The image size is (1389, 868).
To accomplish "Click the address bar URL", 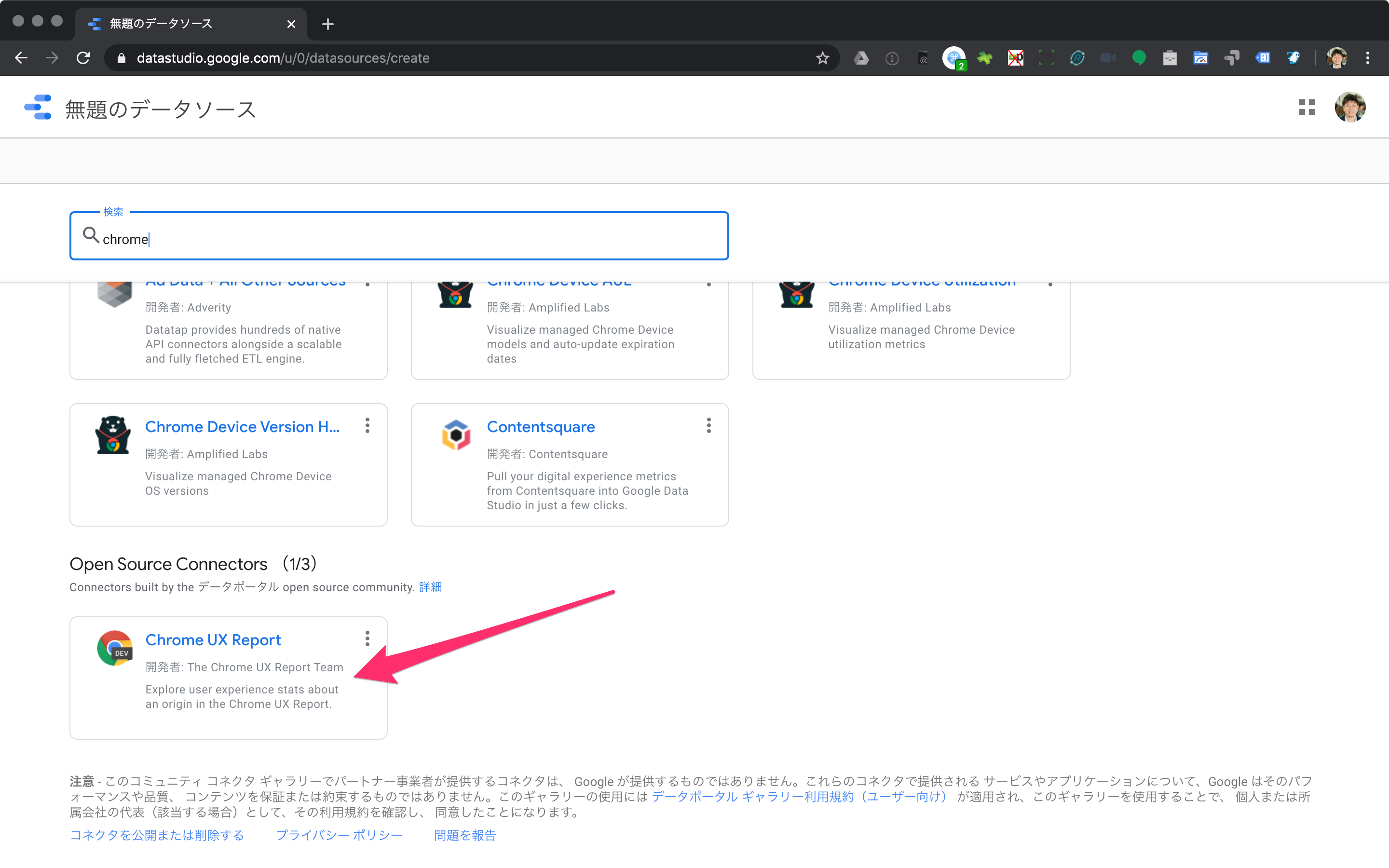I will click(283, 58).
